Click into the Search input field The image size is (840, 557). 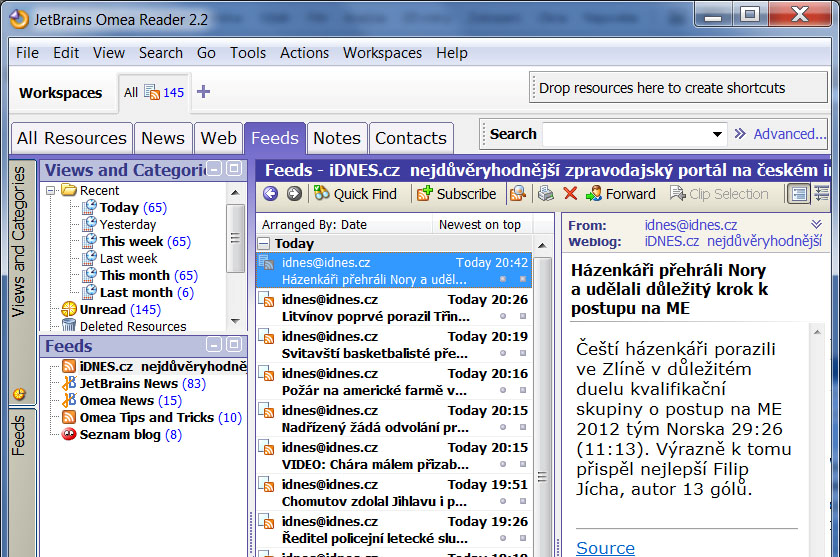pos(626,134)
